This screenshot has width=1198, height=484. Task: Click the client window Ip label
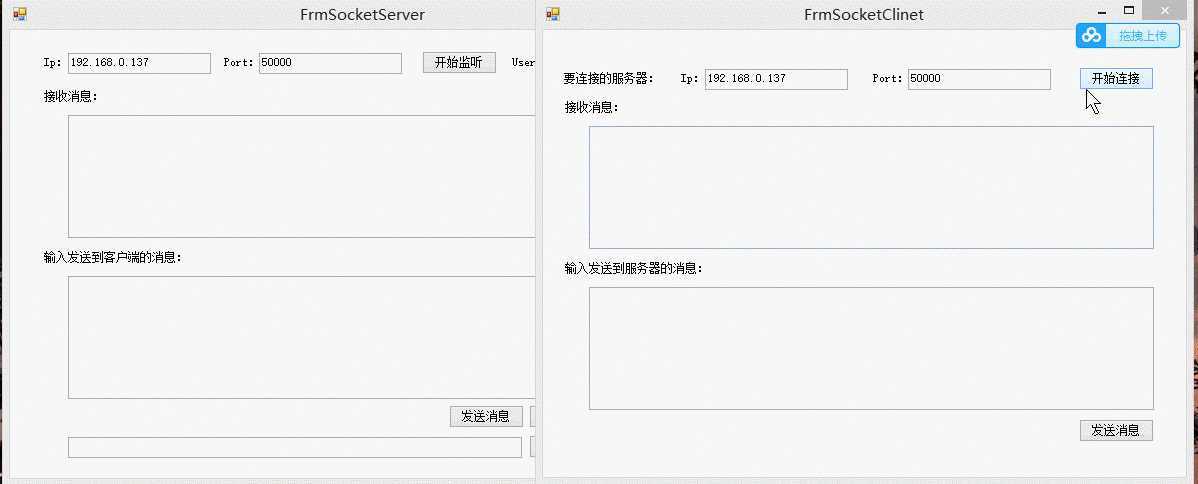pyautogui.click(x=689, y=79)
